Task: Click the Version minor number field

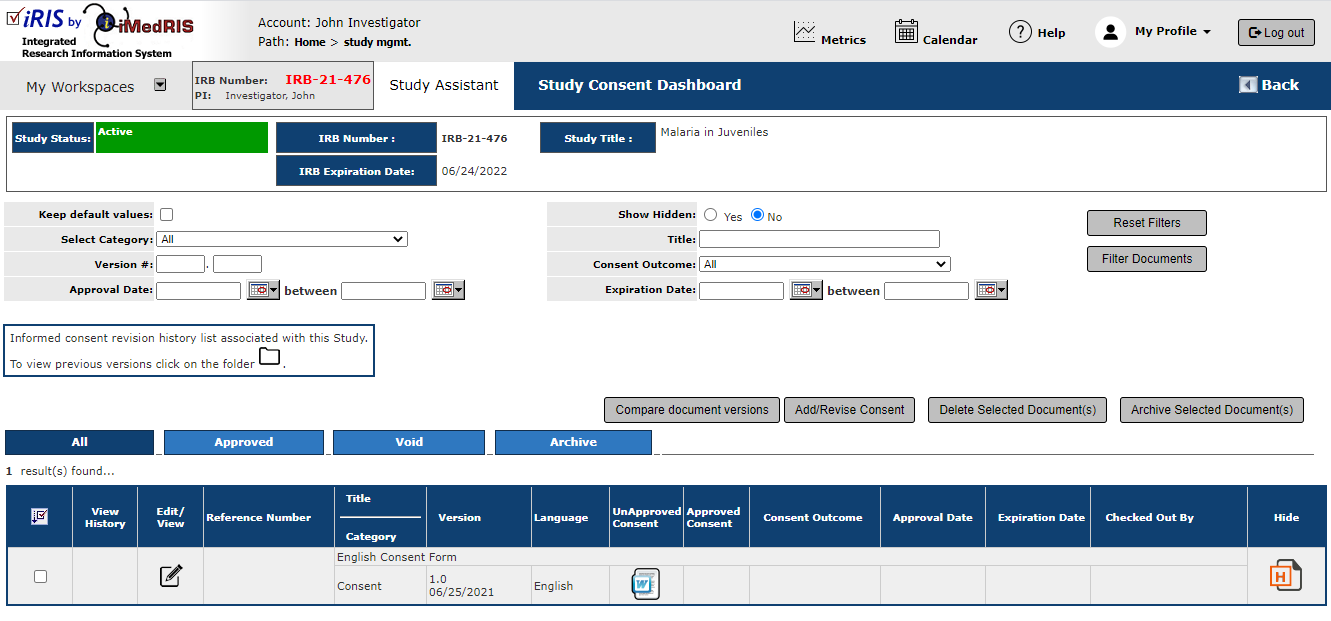Action: click(237, 264)
